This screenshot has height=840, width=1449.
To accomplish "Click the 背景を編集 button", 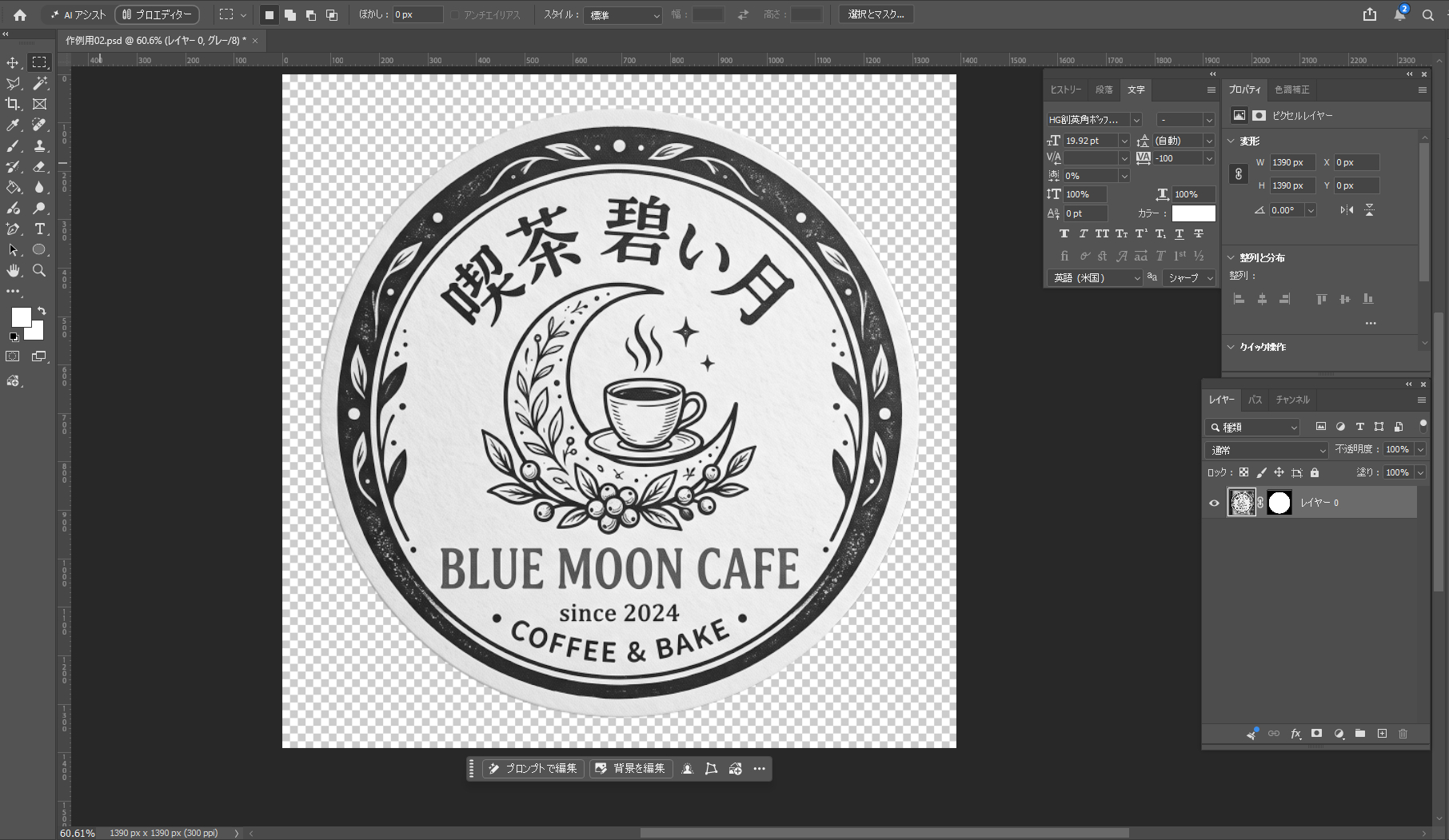I will pyautogui.click(x=631, y=769).
